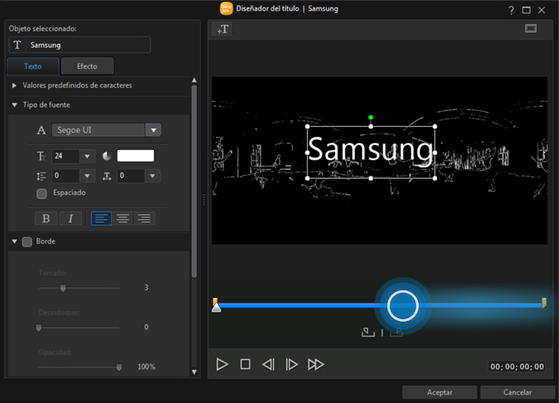Image resolution: width=559 pixels, height=403 pixels.
Task: Click the properties panel scroll up arrow
Action: click(x=194, y=81)
